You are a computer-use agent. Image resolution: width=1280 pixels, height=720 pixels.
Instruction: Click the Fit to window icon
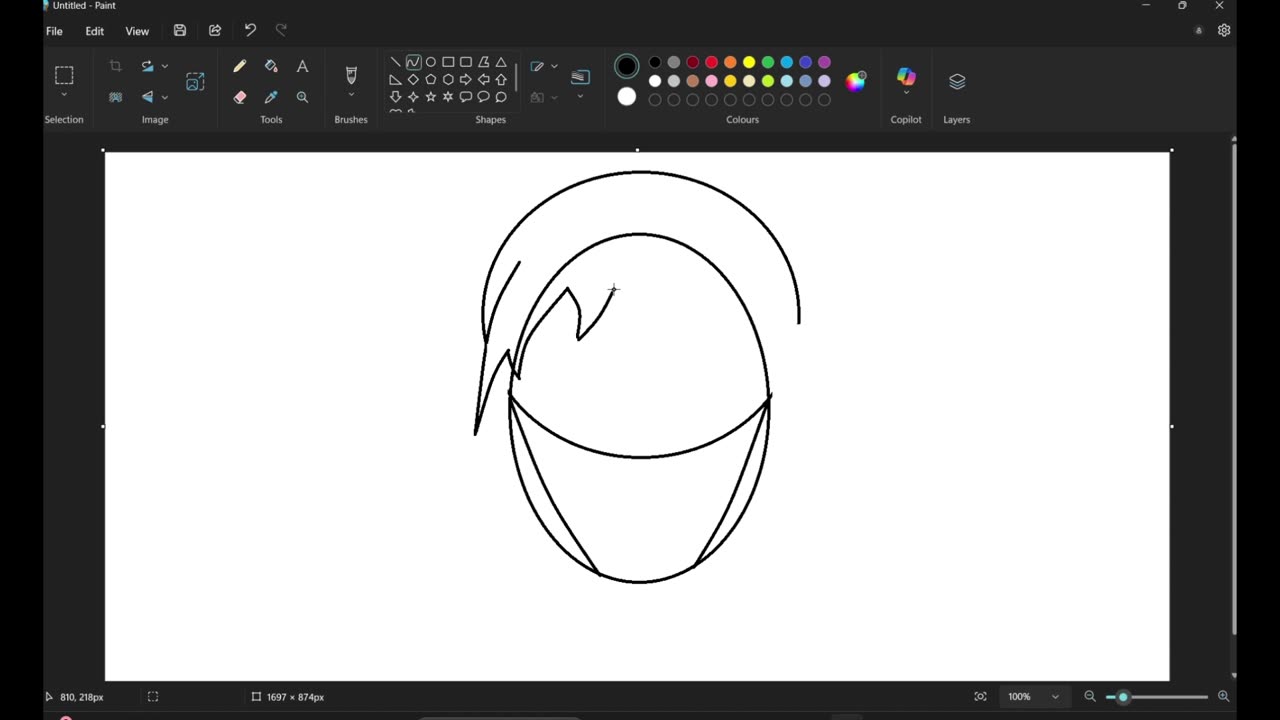coord(980,697)
